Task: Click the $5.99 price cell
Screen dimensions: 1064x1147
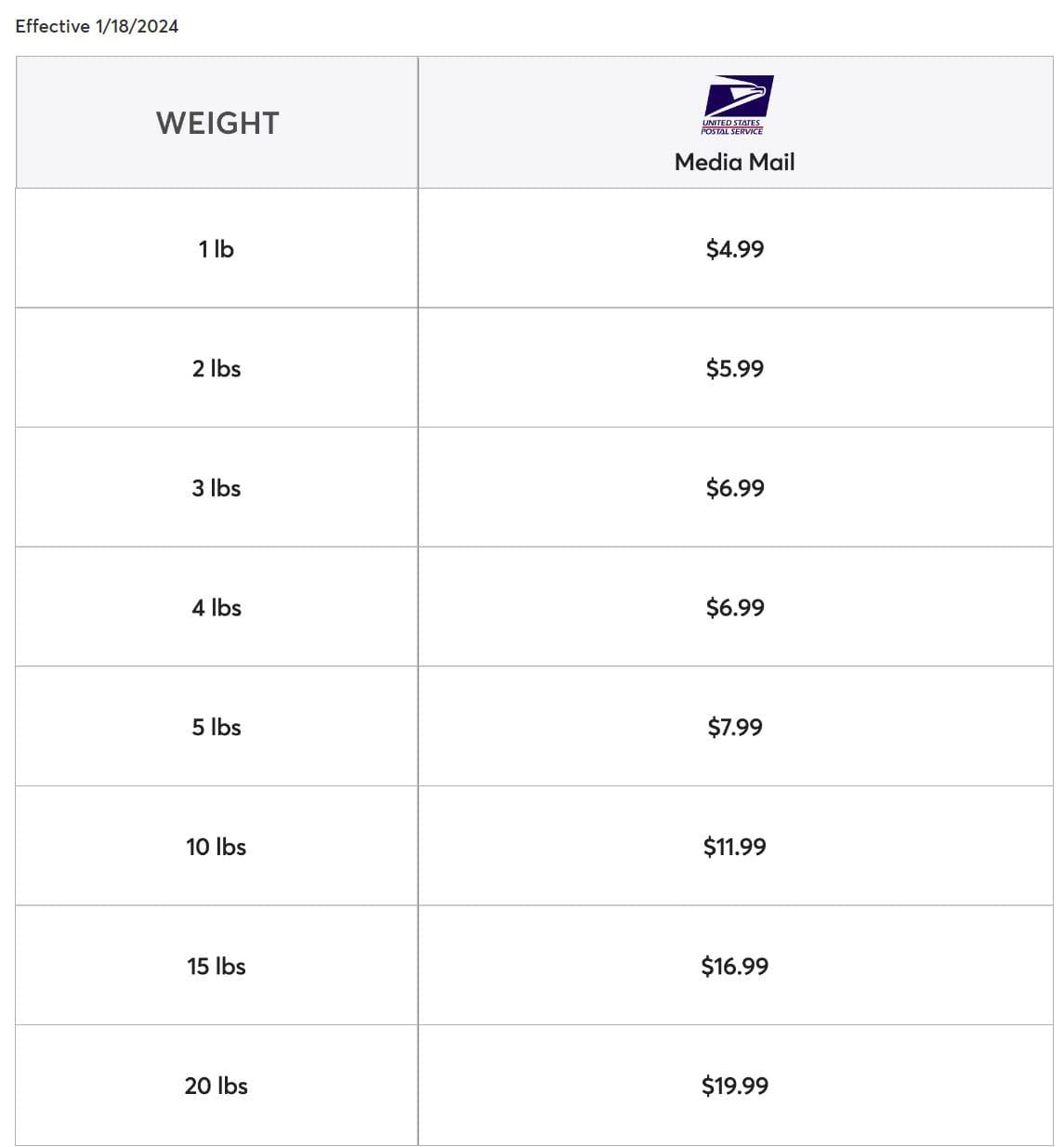Action: point(734,369)
